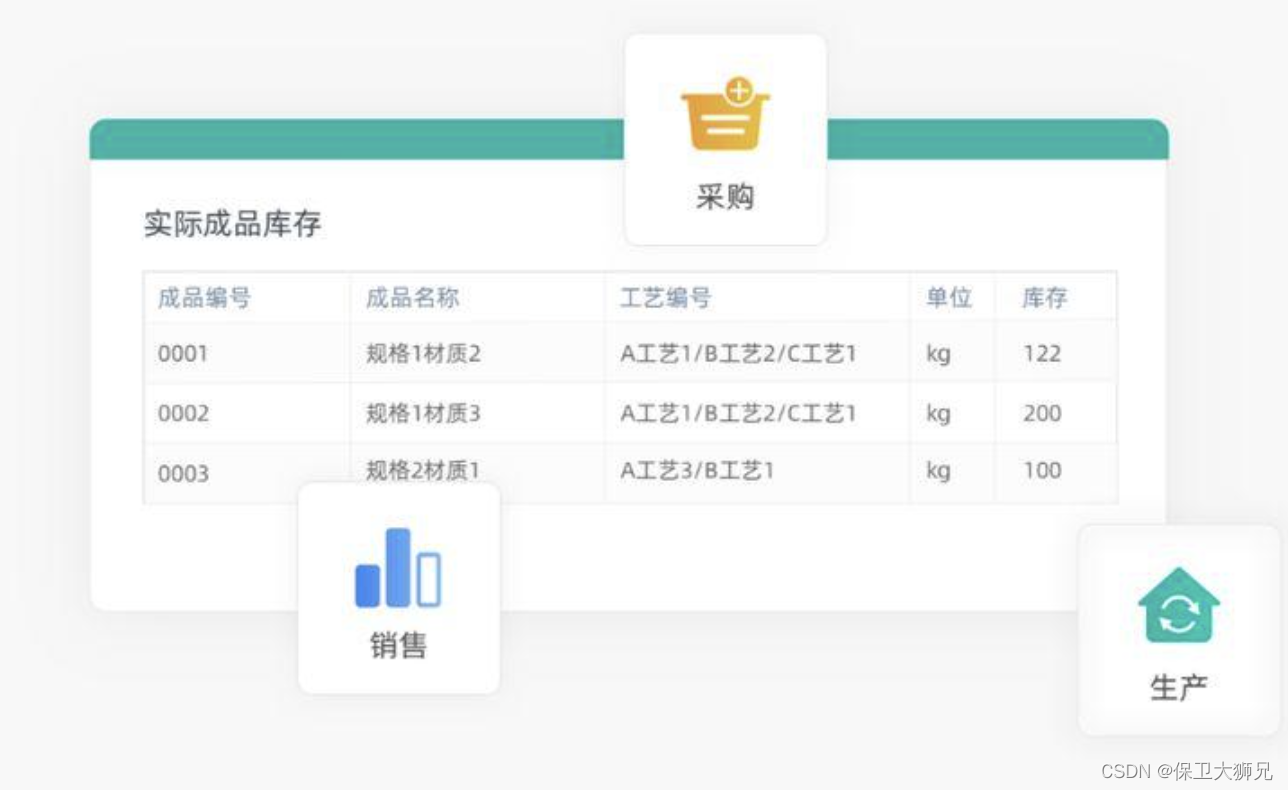Select the stock value 200
Viewport: 1288px width, 790px height.
pos(1042,413)
